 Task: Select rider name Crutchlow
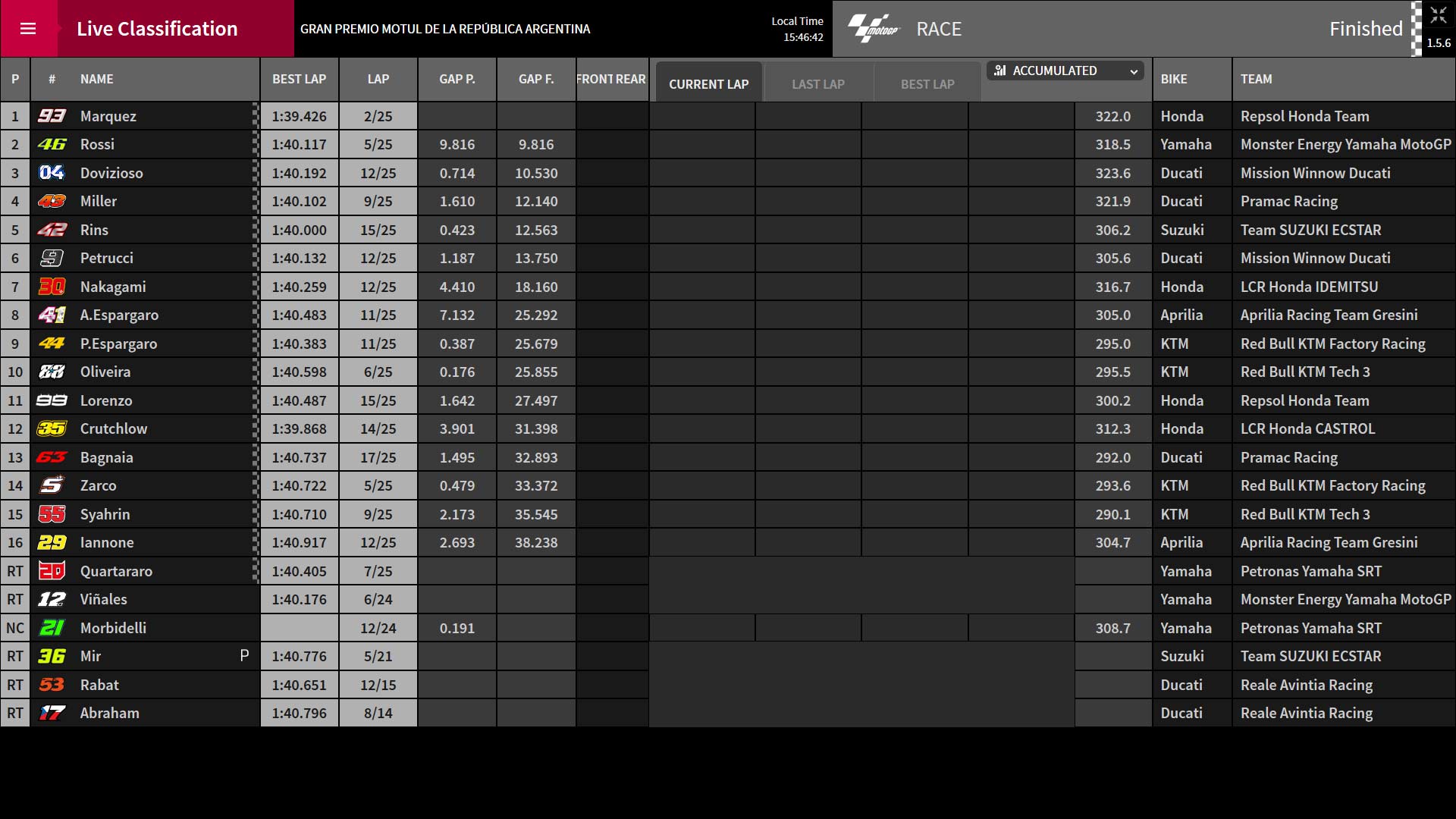pyautogui.click(x=114, y=428)
